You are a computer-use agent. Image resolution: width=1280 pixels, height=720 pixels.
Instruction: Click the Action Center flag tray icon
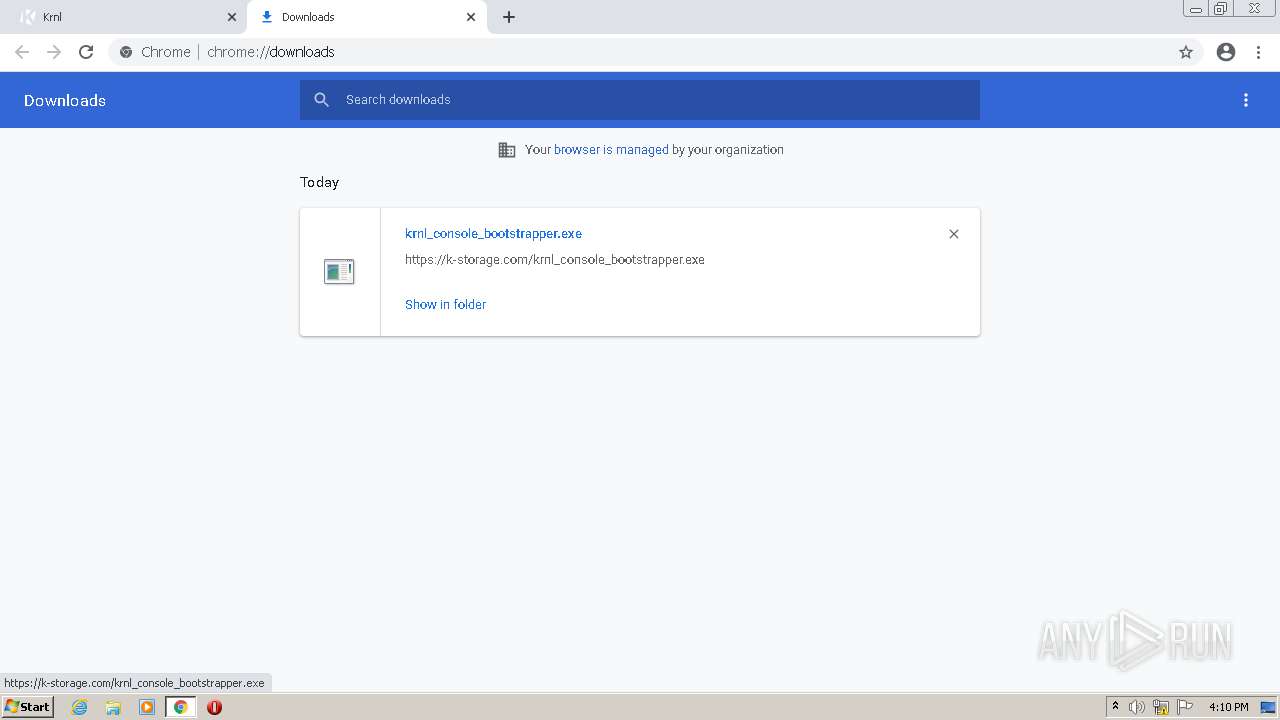pyautogui.click(x=1185, y=707)
